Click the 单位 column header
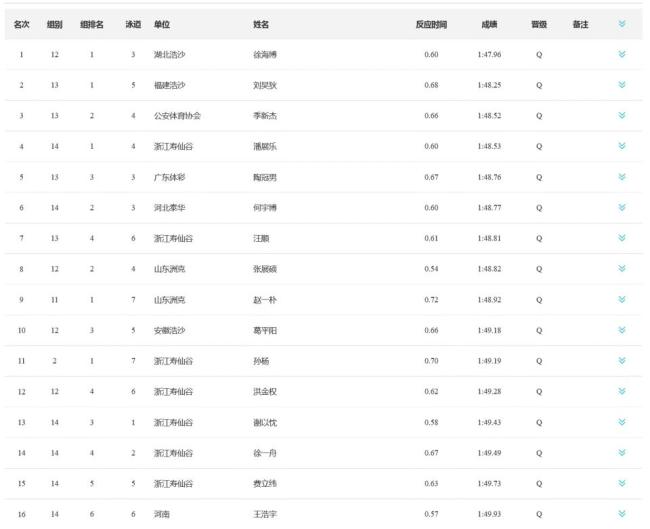This screenshot has height=529, width=650. pos(162,24)
